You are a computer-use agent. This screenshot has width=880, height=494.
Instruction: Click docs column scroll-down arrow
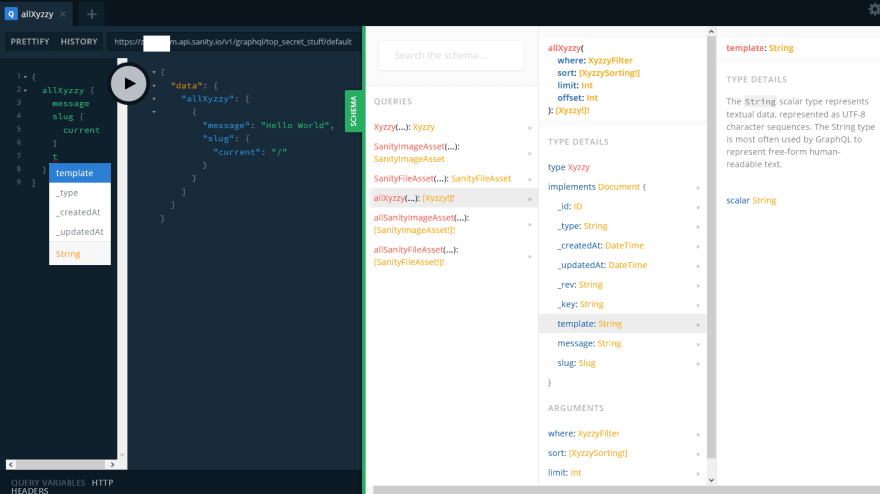[x=711, y=480]
